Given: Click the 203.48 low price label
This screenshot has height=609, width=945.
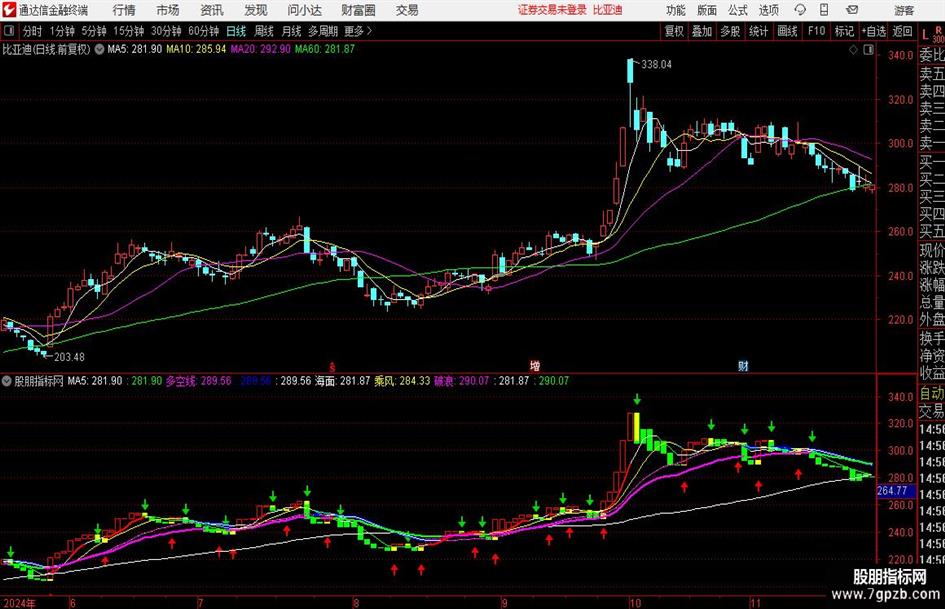Looking at the screenshot, I should [69, 357].
